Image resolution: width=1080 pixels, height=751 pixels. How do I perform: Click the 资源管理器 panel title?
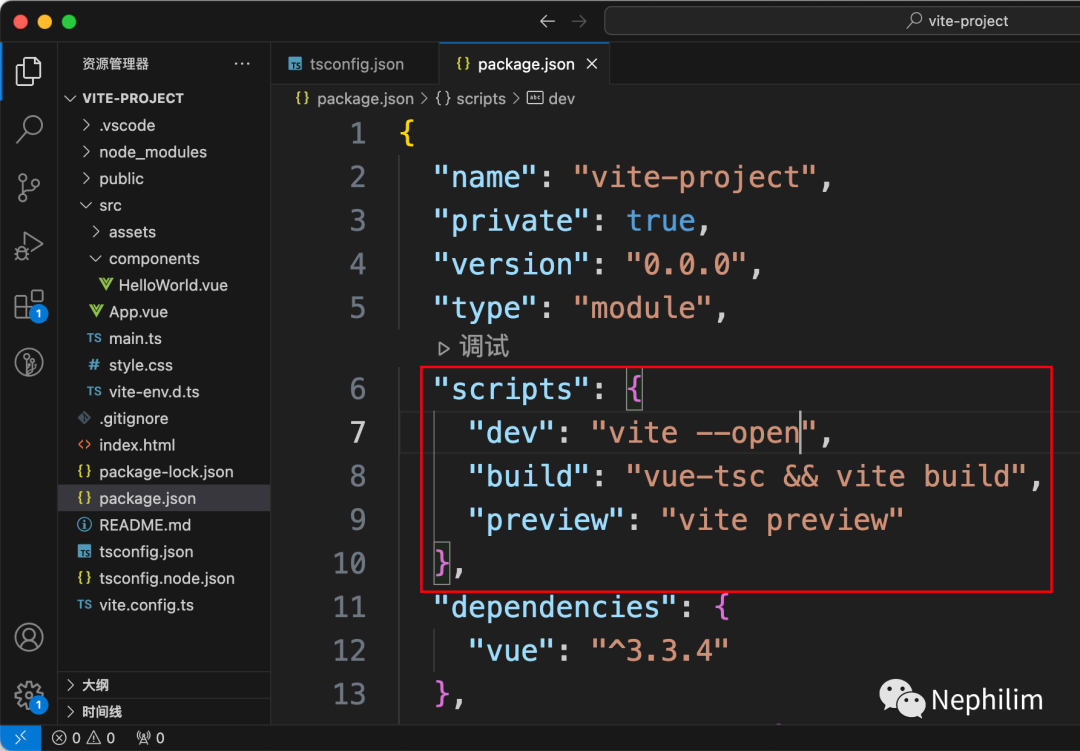[116, 64]
